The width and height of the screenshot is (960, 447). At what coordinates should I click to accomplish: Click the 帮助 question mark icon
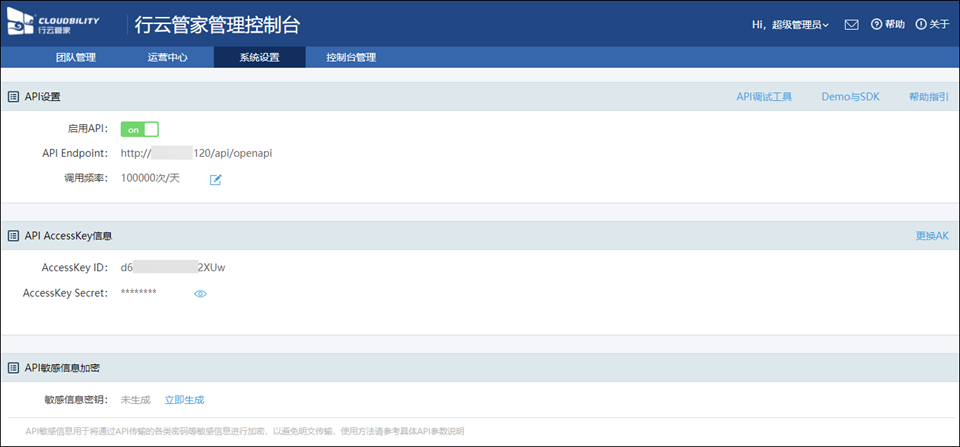pyautogui.click(x=876, y=24)
